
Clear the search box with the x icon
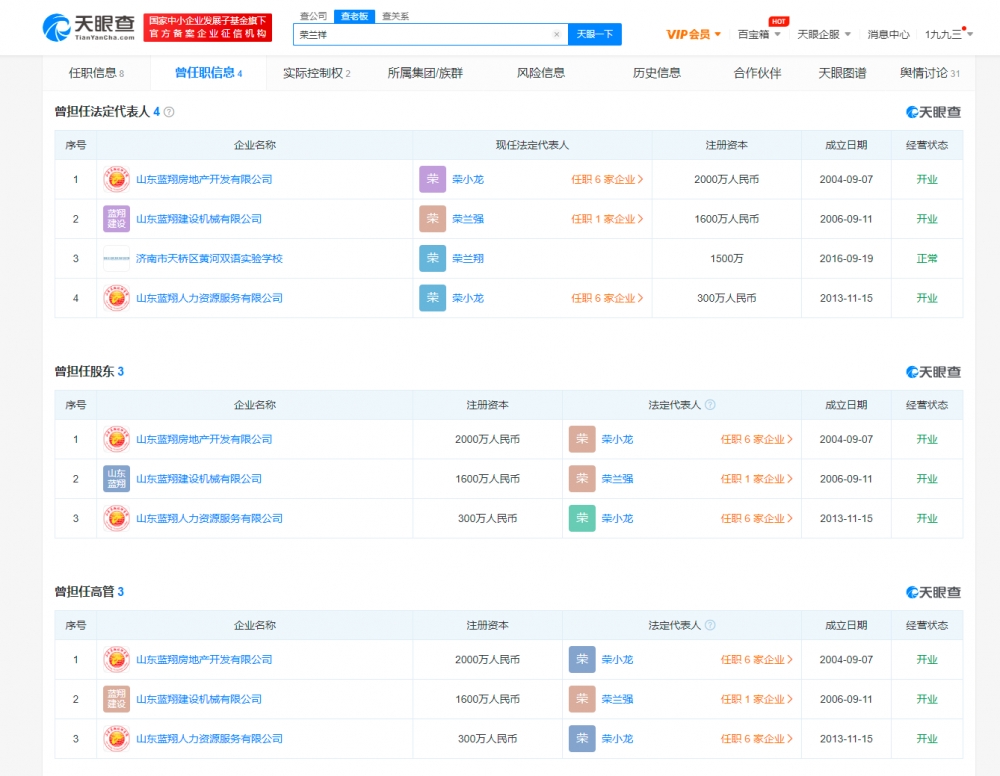click(556, 34)
